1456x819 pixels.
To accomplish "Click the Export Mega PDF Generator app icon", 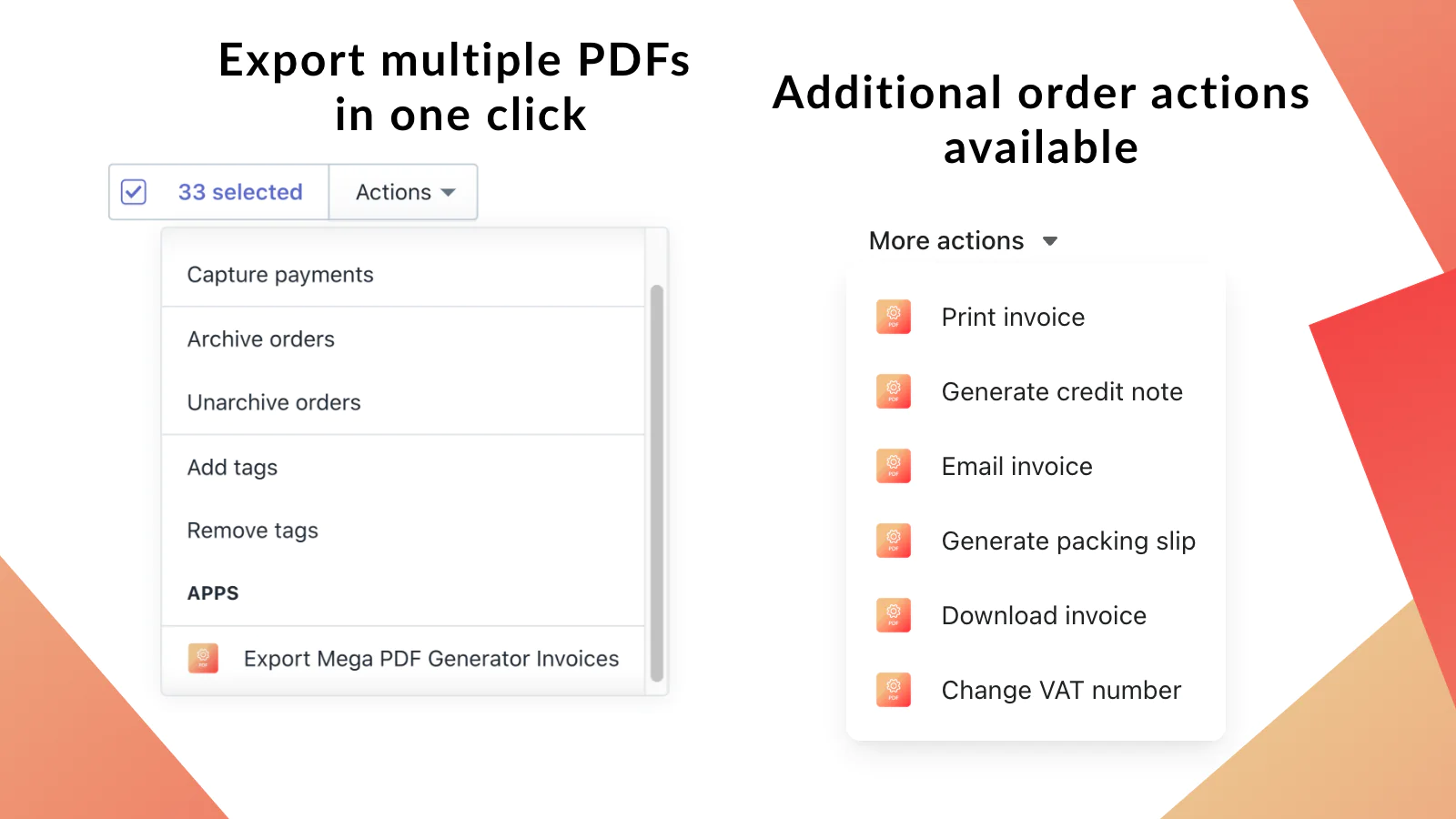I will (x=203, y=658).
